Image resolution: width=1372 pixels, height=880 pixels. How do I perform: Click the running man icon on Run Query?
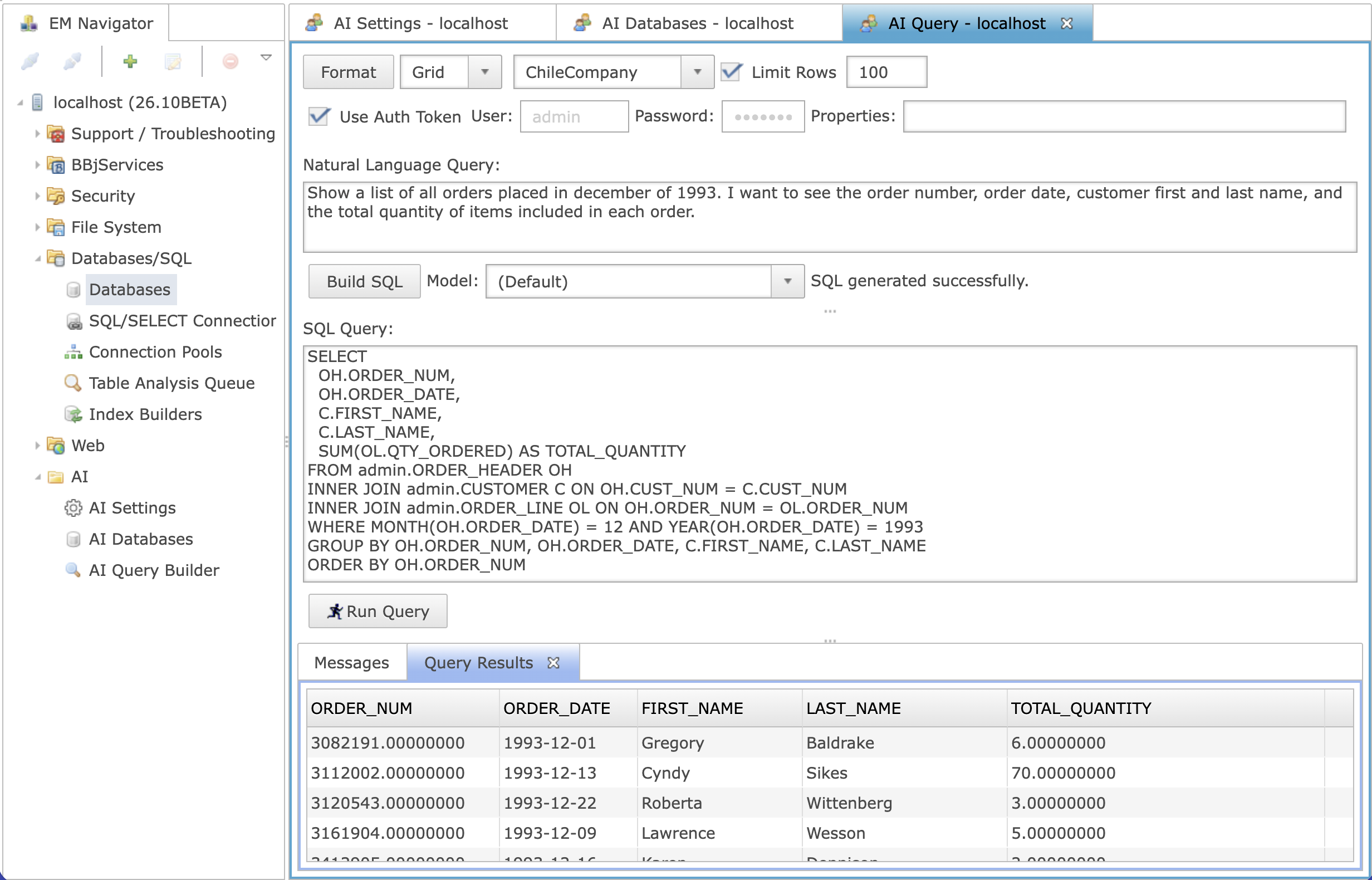point(335,612)
